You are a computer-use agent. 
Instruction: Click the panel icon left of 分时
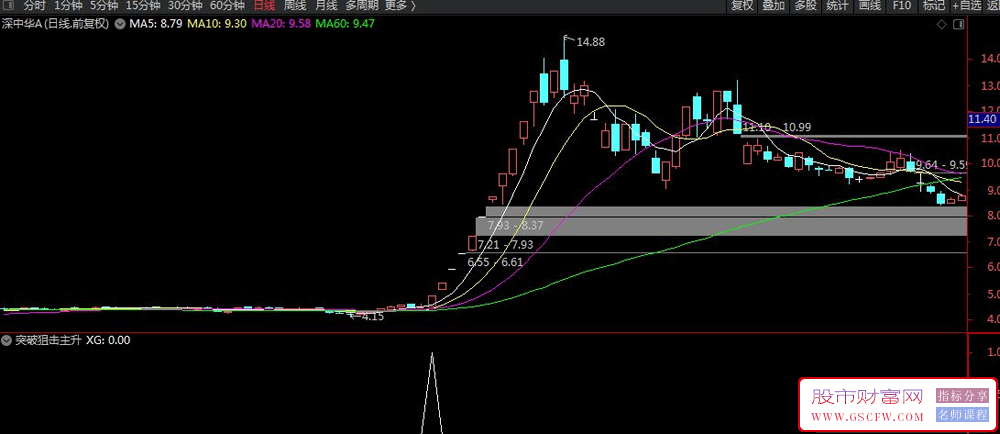coord(10,6)
